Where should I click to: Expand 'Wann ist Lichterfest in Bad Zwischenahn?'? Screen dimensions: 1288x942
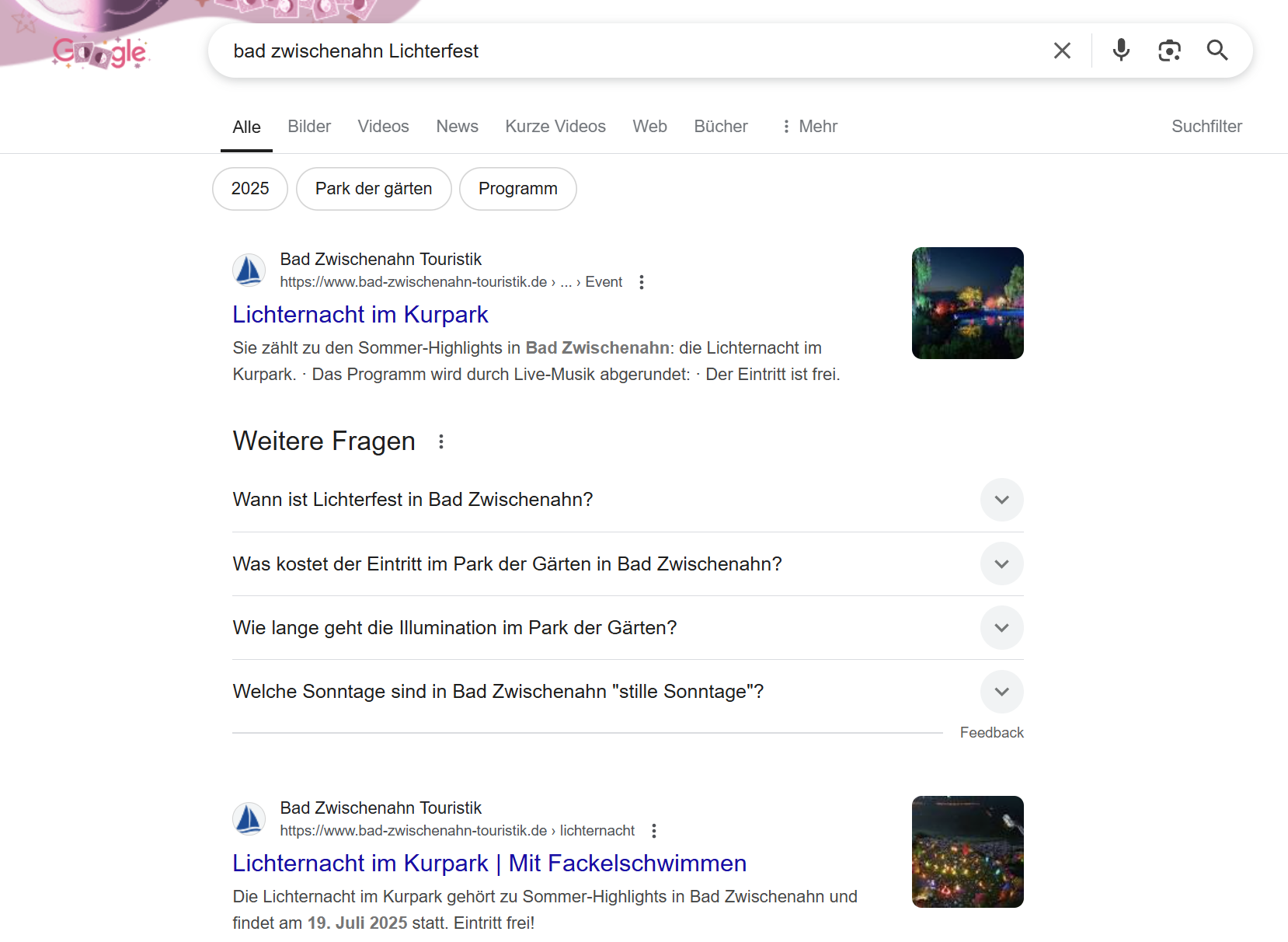coord(628,500)
